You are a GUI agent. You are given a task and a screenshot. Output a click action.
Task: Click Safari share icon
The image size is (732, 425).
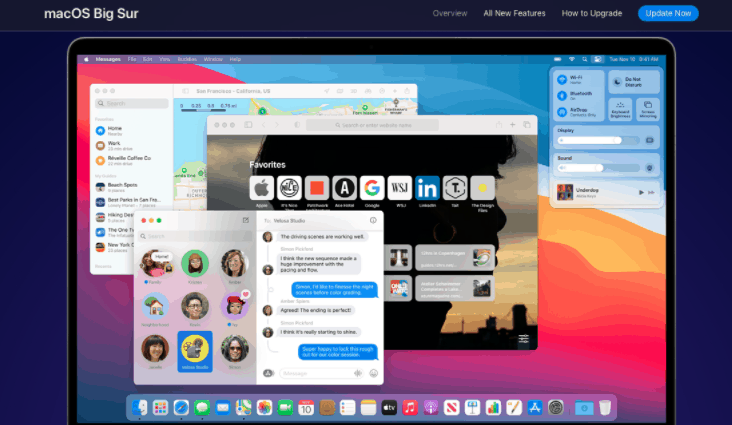coord(499,125)
